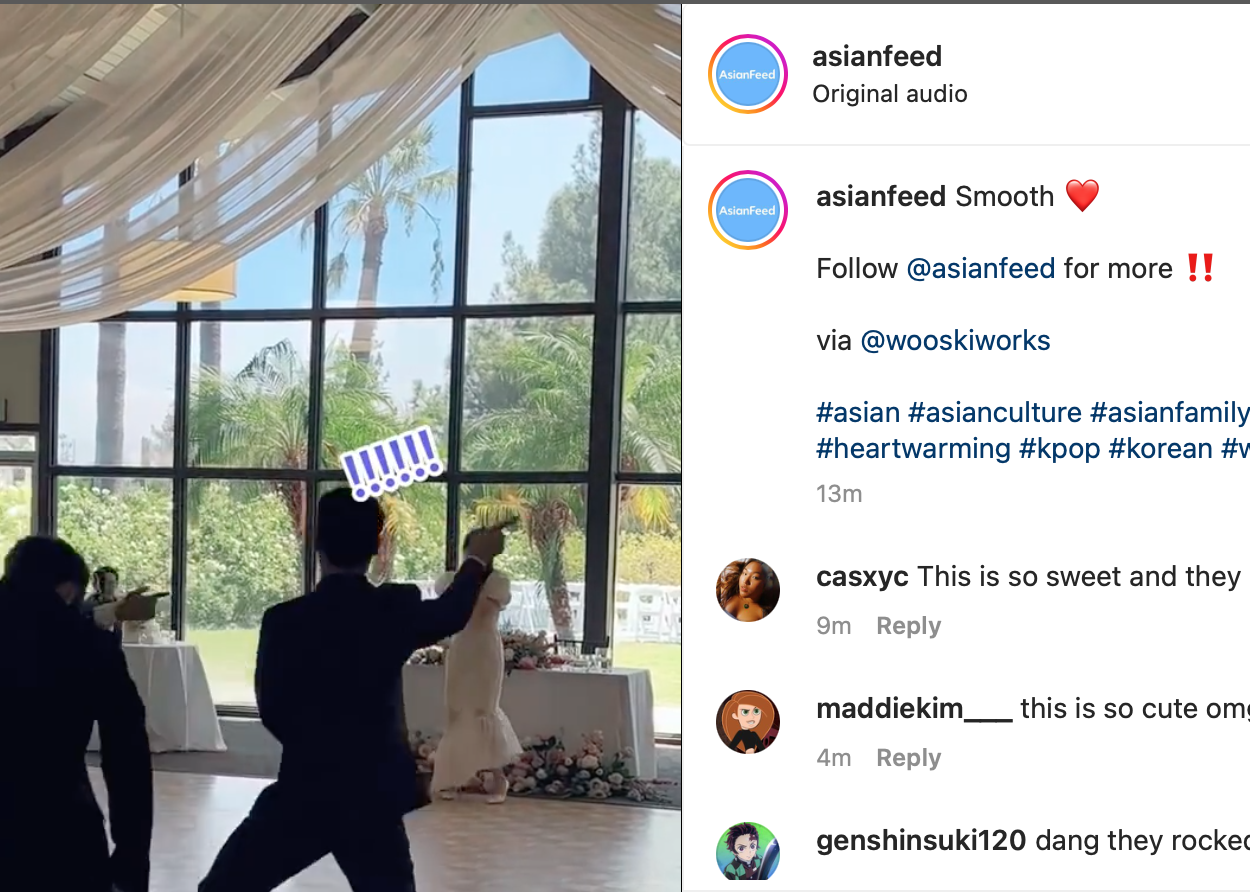The image size is (1250, 892).
Task: Open the #korean hashtag
Action: click(x=1161, y=449)
